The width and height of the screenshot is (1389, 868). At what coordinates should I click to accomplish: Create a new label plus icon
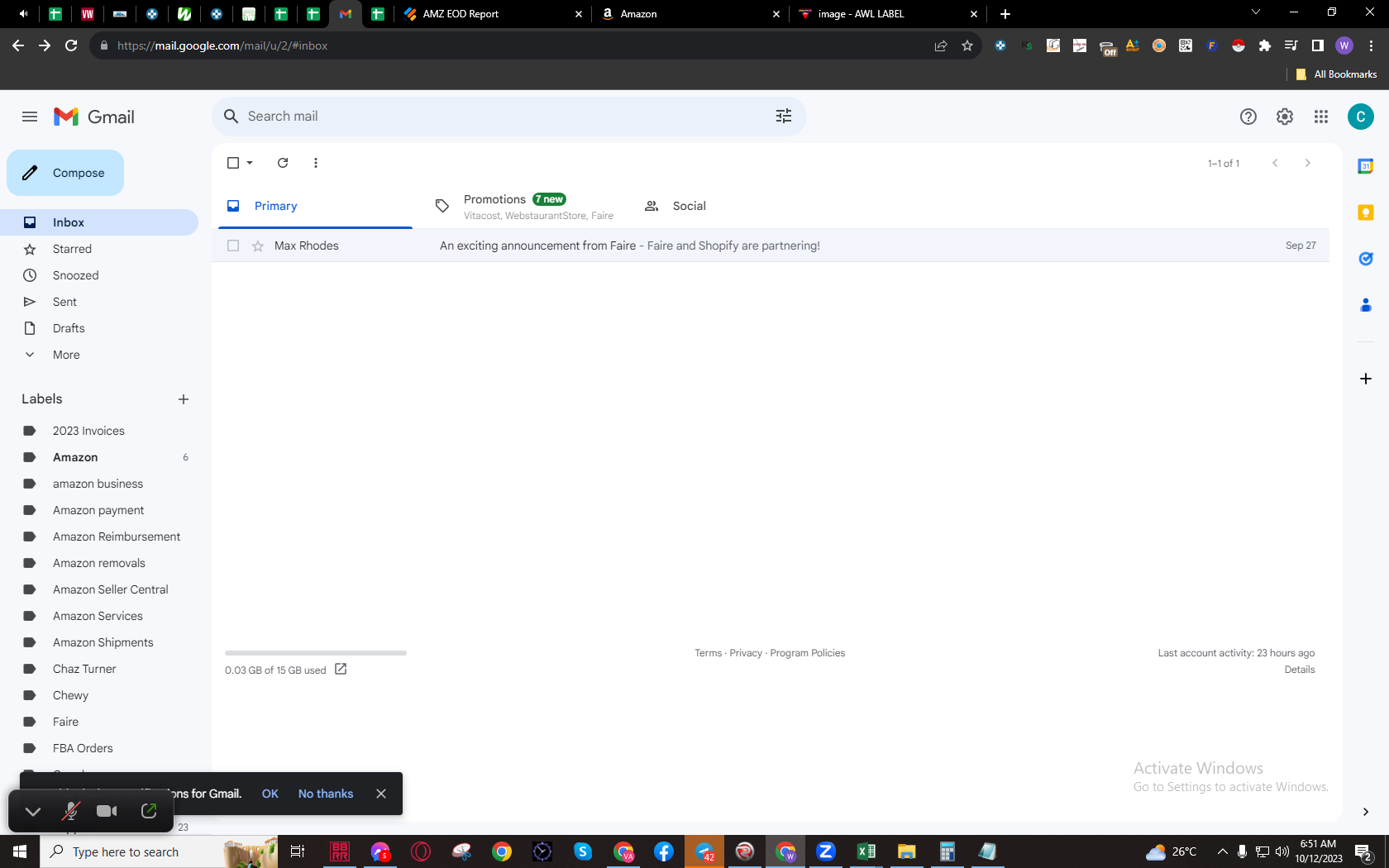184,399
